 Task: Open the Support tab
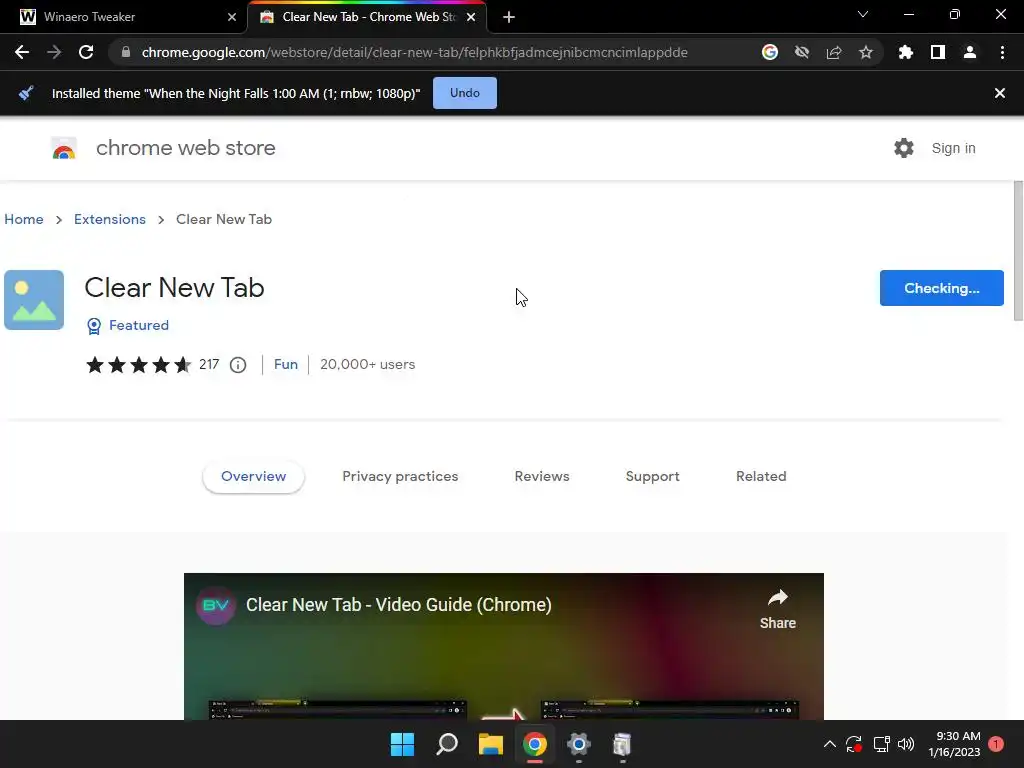pos(652,477)
